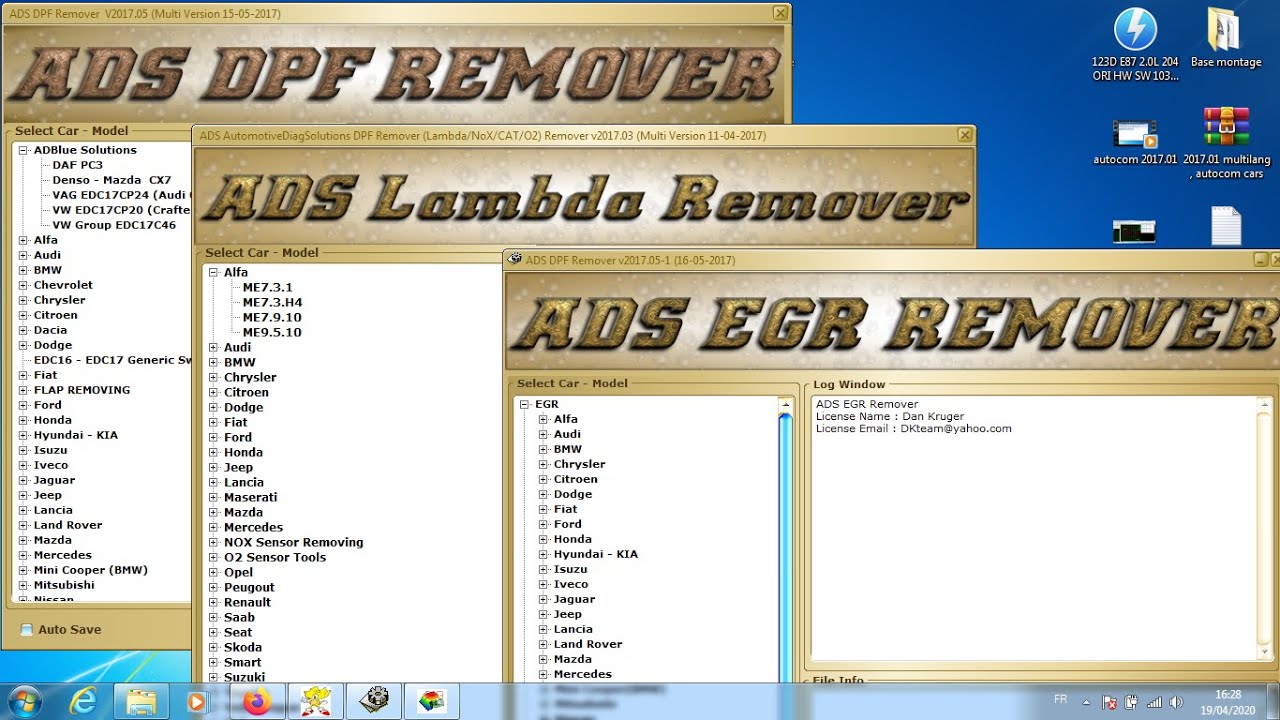Expand the Audi node in Lambda Remover

213,347
